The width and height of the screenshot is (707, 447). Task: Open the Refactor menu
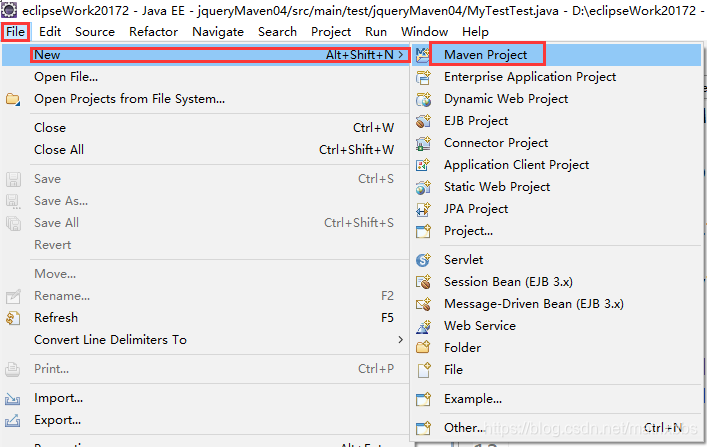pyautogui.click(x=153, y=32)
